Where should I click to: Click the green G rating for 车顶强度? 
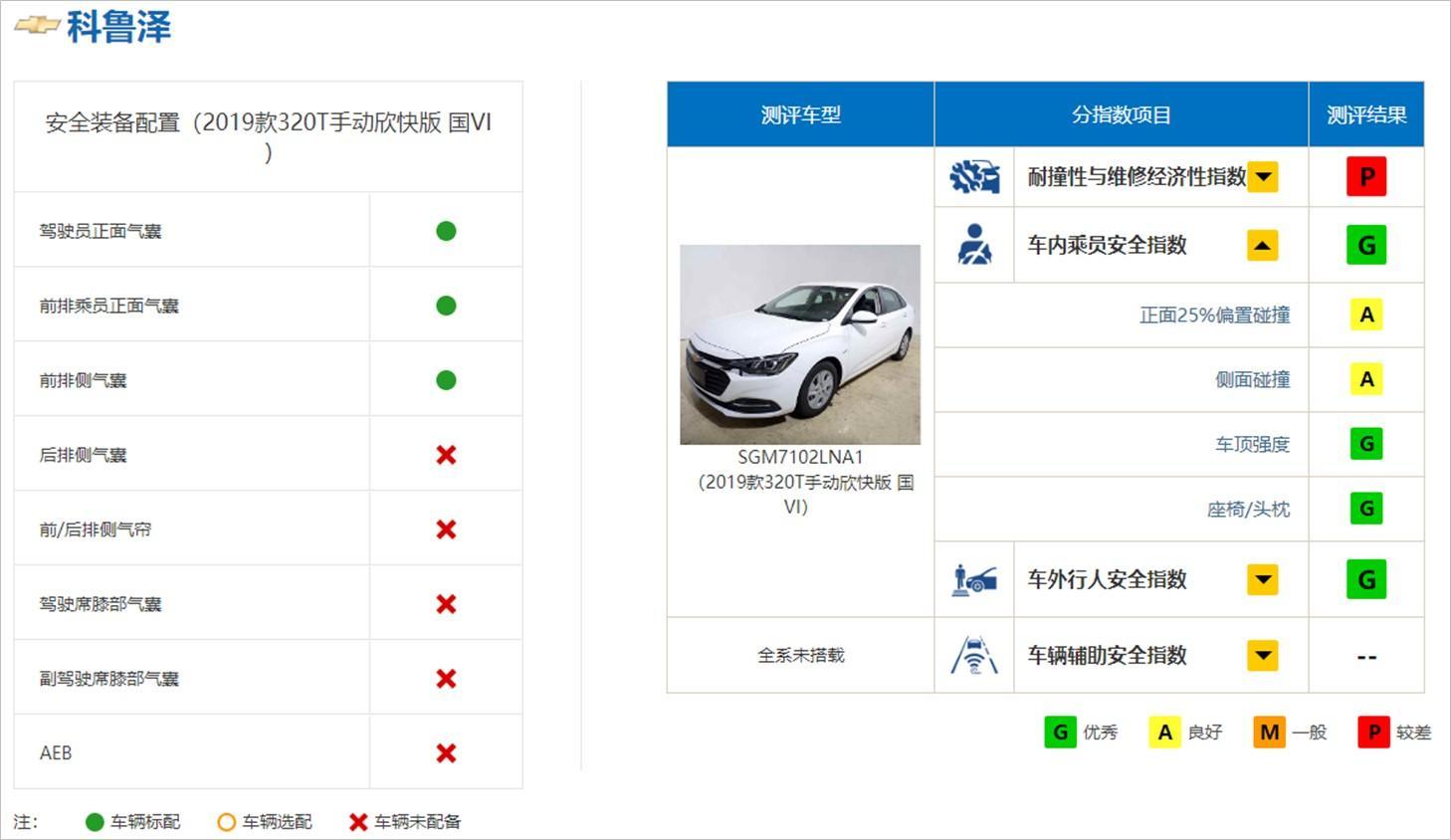coord(1366,444)
